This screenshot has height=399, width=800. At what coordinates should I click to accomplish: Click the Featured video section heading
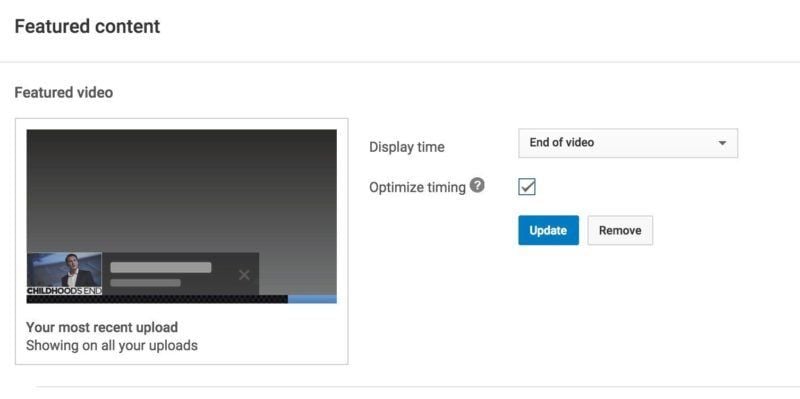[x=64, y=92]
